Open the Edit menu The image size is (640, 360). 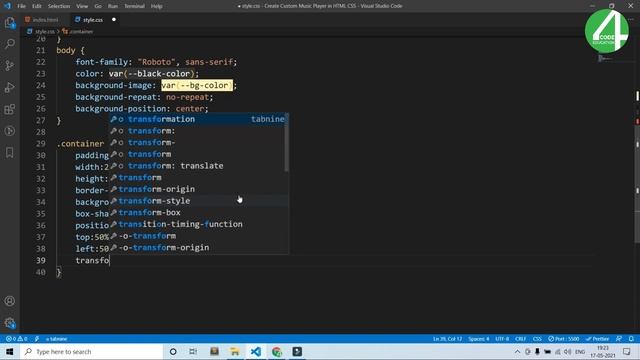point(37,6)
